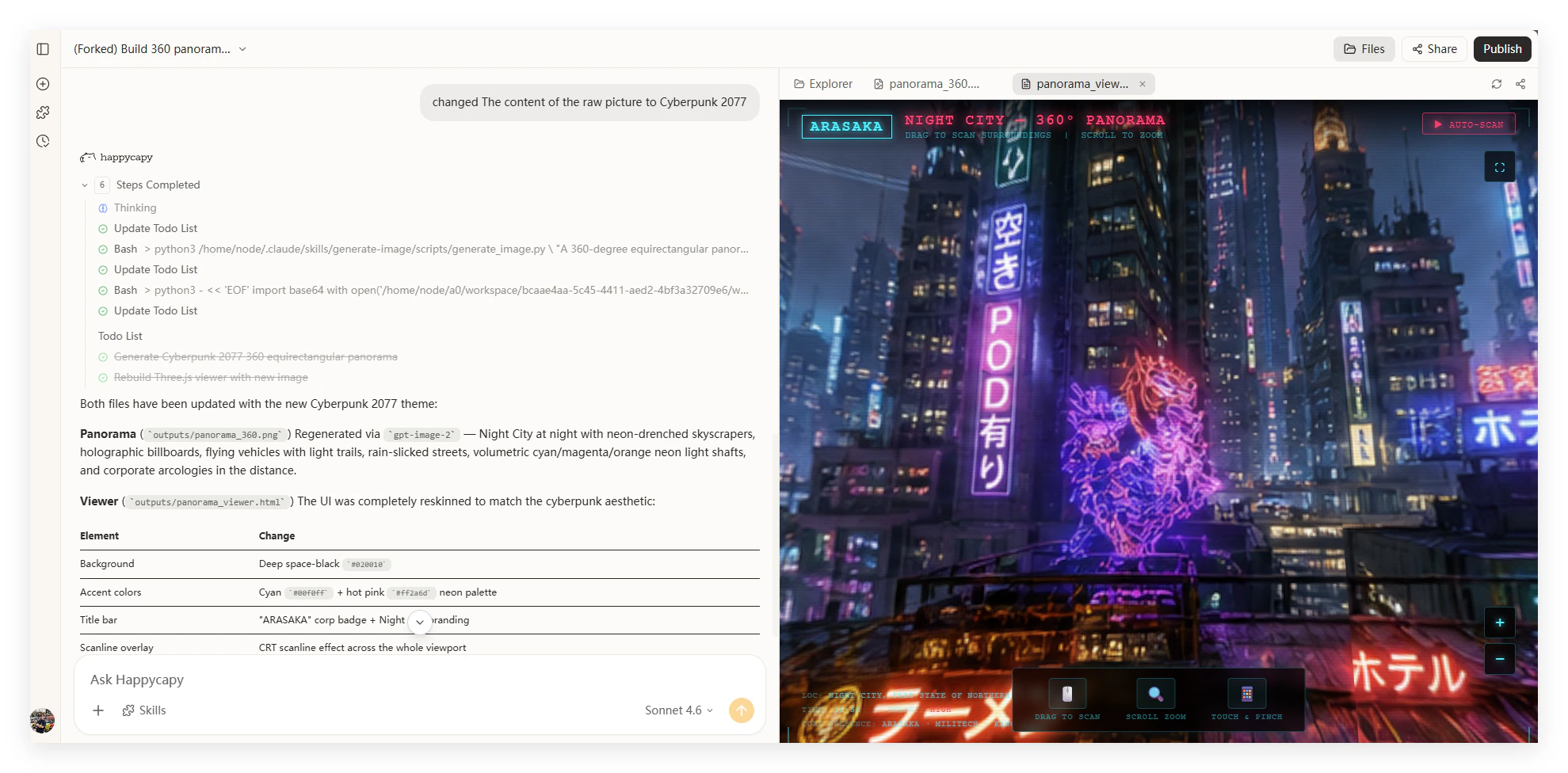Open the Files panel
1568x773 pixels.
coord(1364,49)
